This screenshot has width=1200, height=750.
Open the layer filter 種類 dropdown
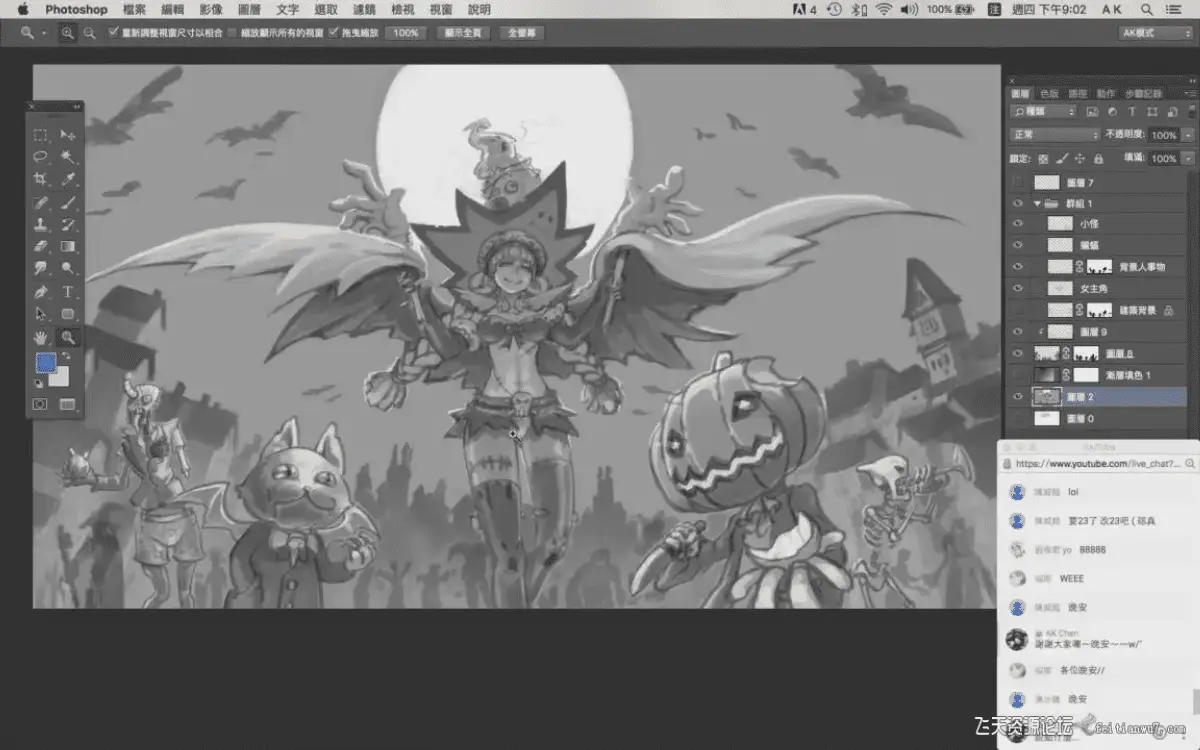1044,112
